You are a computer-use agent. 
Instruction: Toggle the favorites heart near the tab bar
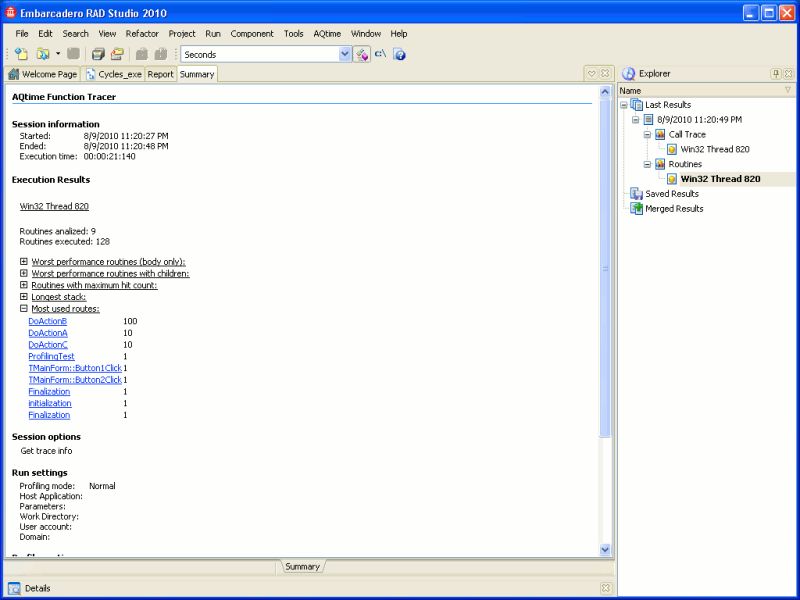tap(590, 73)
